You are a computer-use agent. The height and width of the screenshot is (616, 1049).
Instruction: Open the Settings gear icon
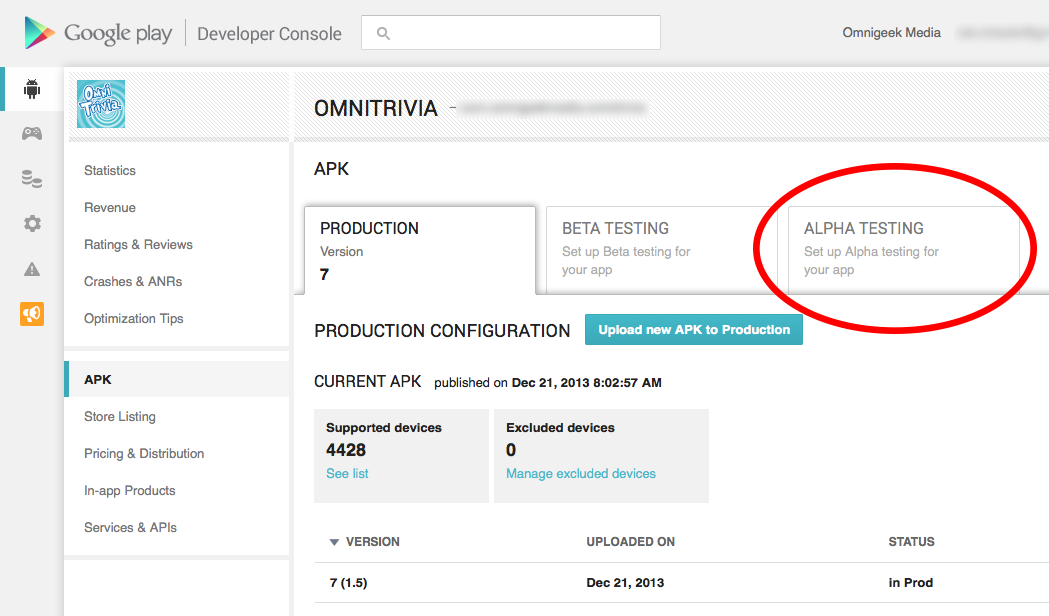tap(32, 224)
